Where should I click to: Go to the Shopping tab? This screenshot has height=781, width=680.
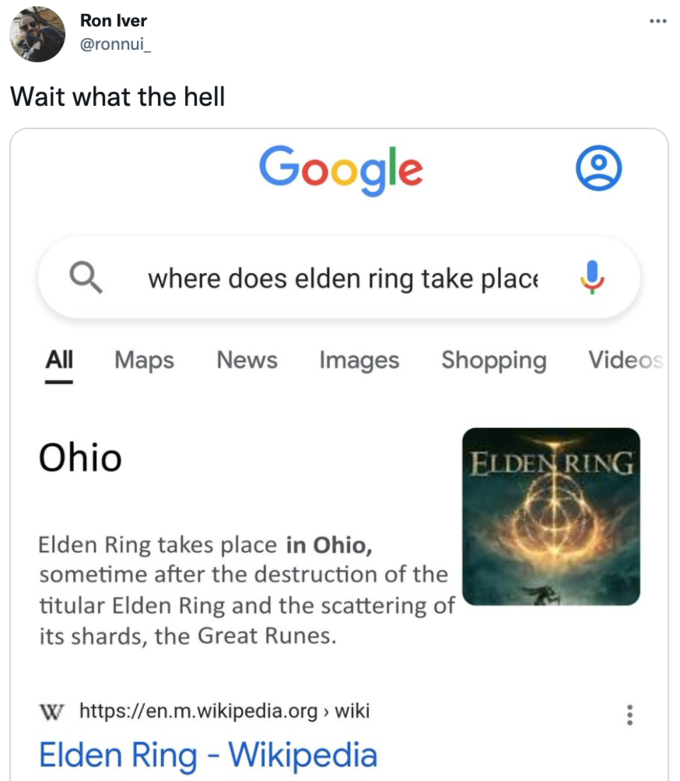click(494, 360)
